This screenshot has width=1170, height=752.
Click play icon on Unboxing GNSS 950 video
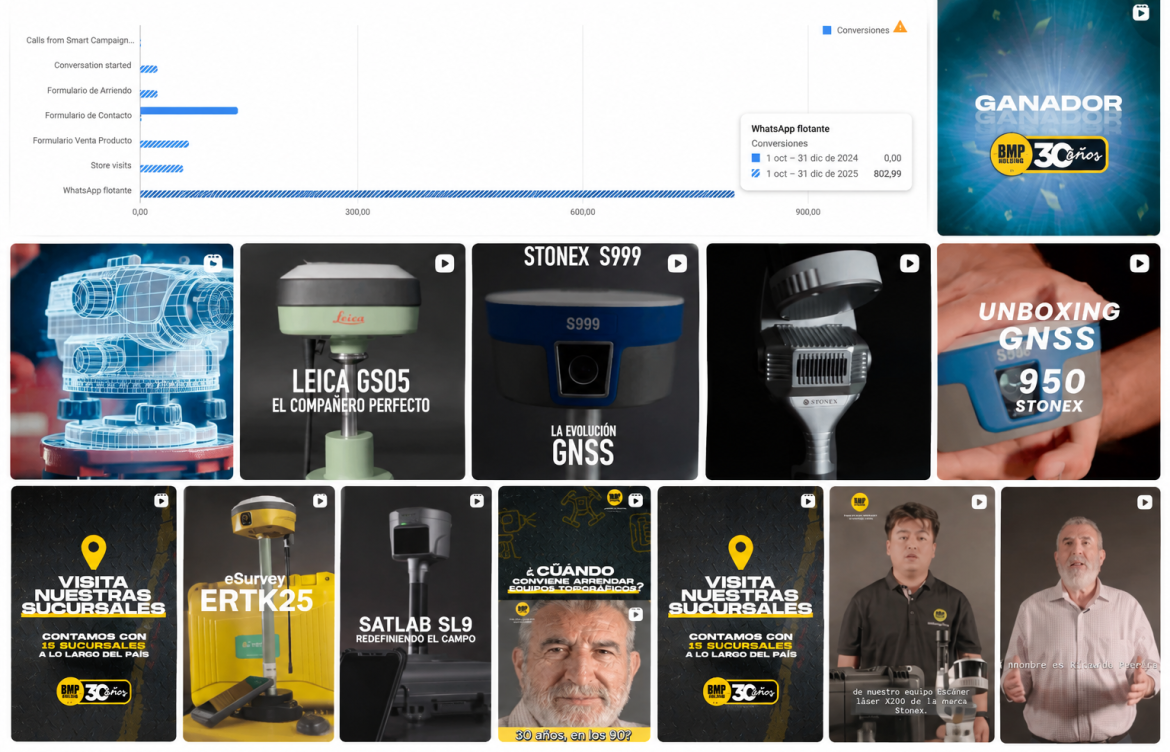[x=1139, y=263]
